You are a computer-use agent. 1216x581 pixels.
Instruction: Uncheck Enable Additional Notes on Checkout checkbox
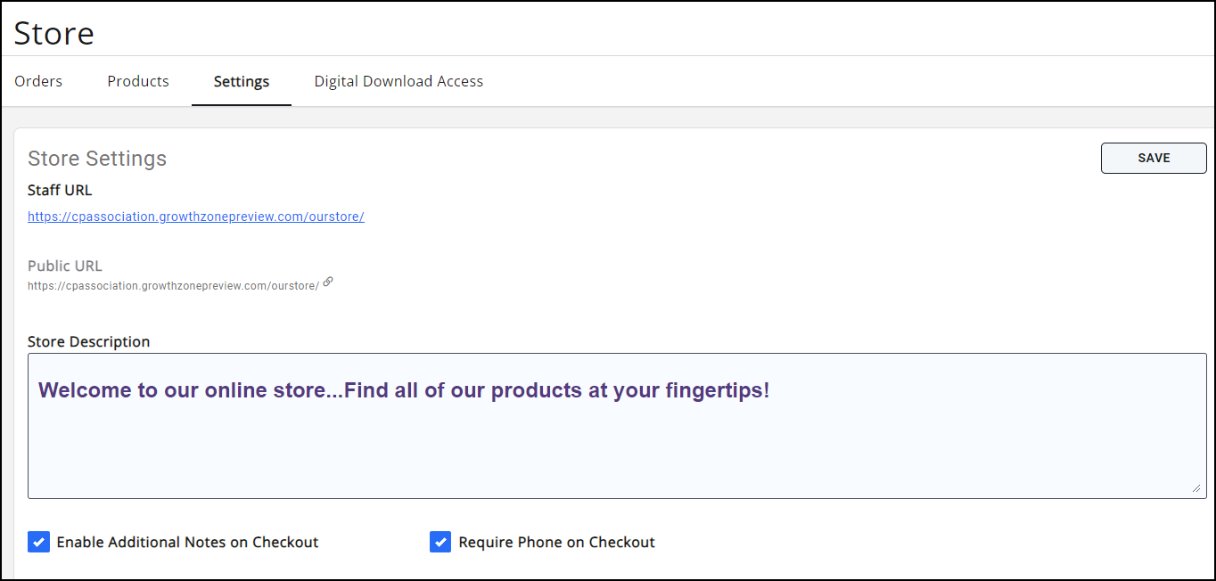pyautogui.click(x=38, y=542)
